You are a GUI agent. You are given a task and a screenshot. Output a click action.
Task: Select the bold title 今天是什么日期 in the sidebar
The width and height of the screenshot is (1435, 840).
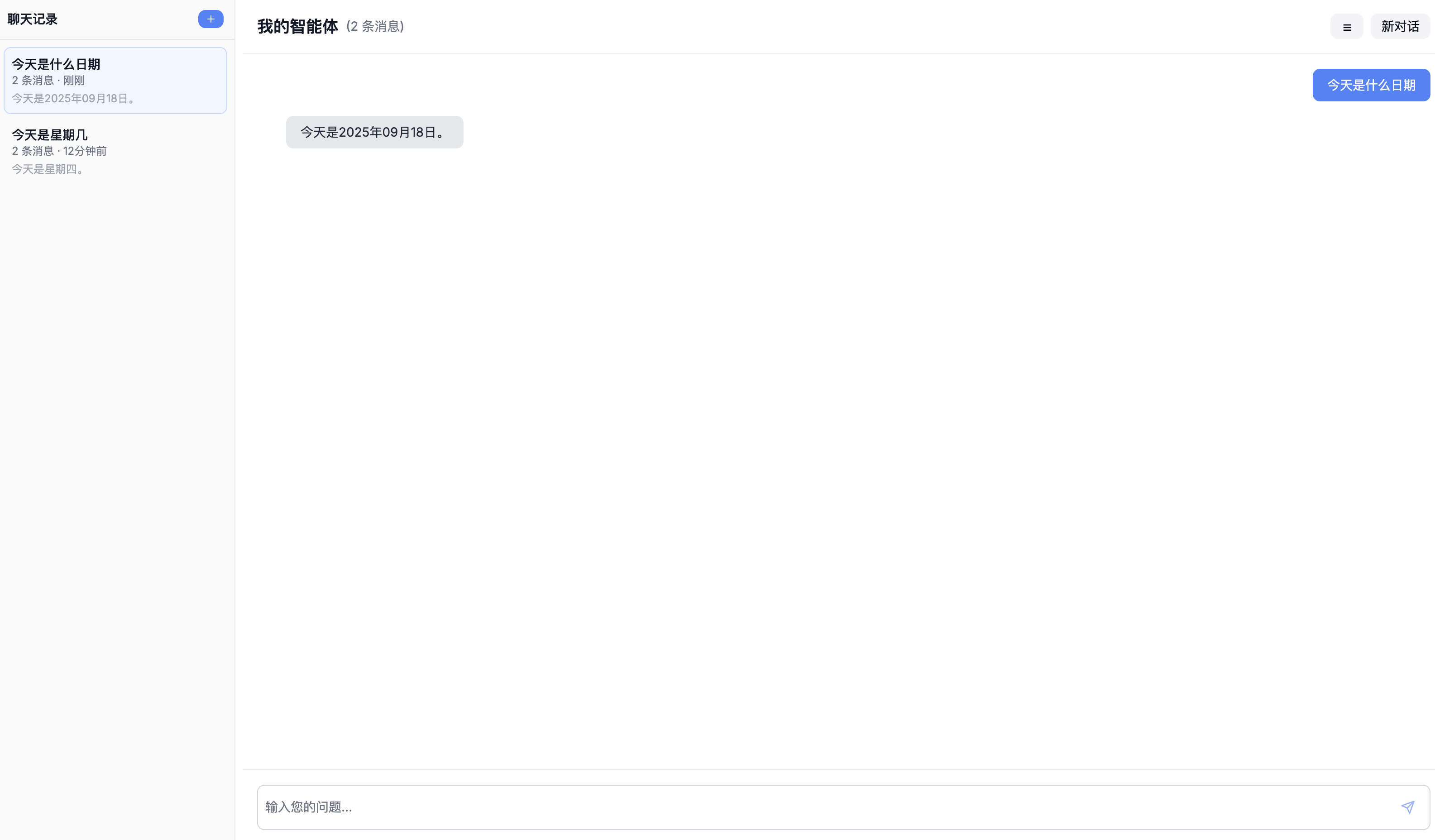56,64
